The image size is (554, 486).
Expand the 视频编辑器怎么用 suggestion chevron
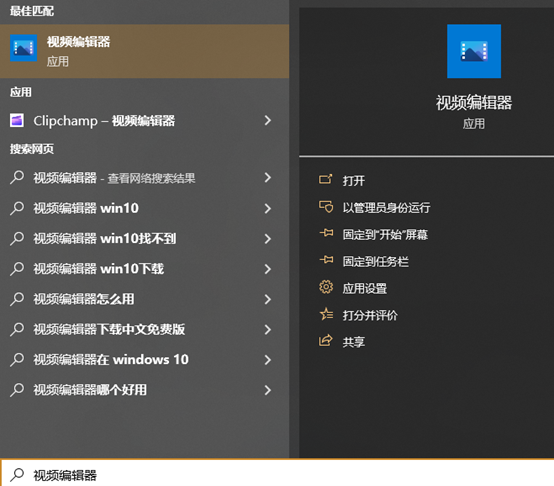coord(268,299)
